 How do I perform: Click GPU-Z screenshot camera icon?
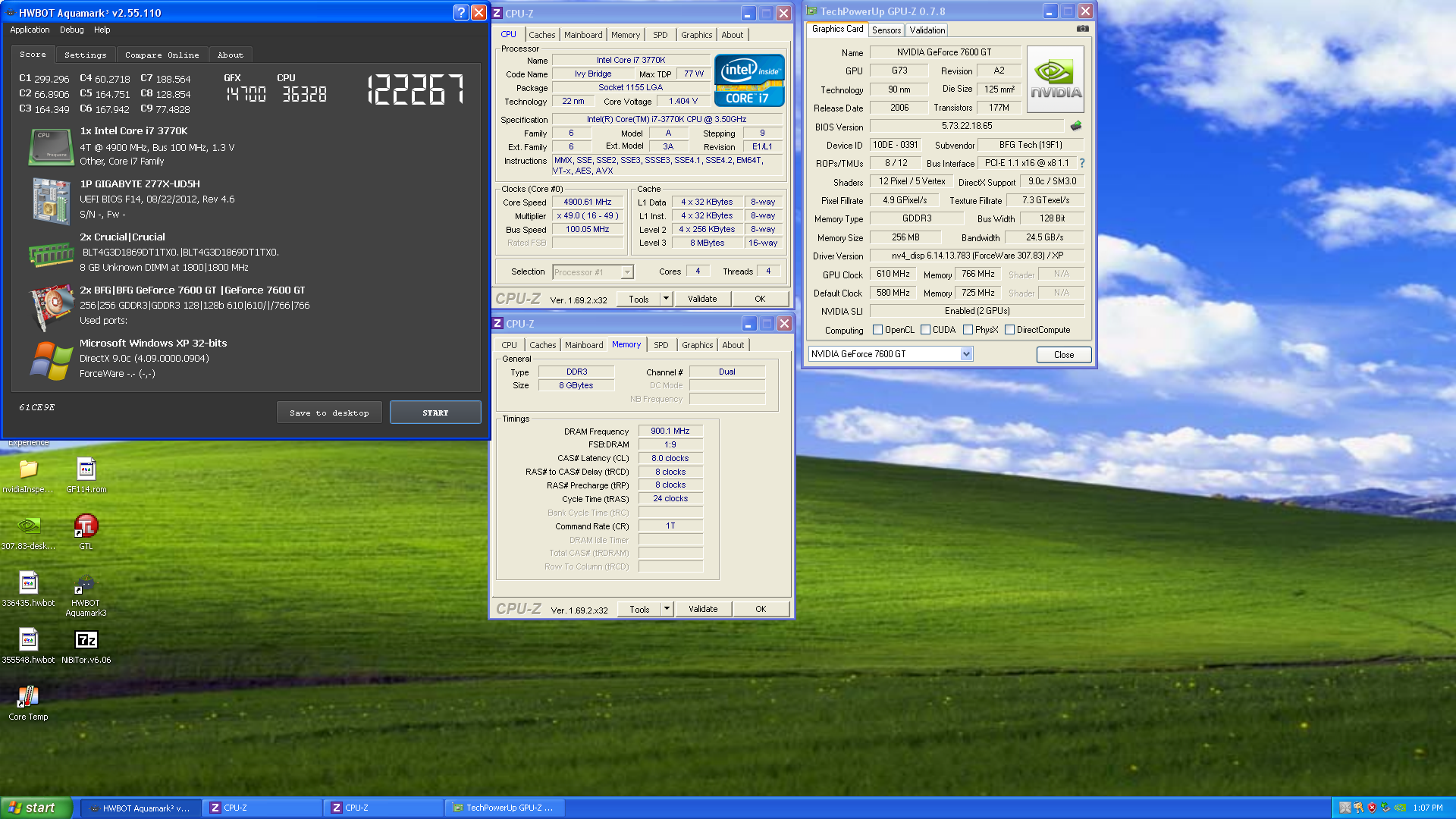click(x=1083, y=29)
